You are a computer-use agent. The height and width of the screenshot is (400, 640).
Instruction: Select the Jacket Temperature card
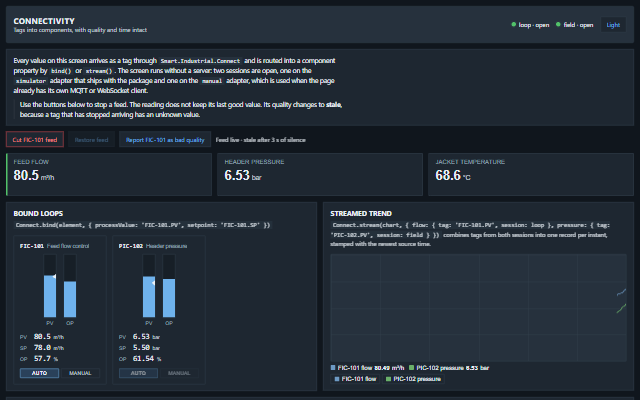pyautogui.click(x=531, y=174)
